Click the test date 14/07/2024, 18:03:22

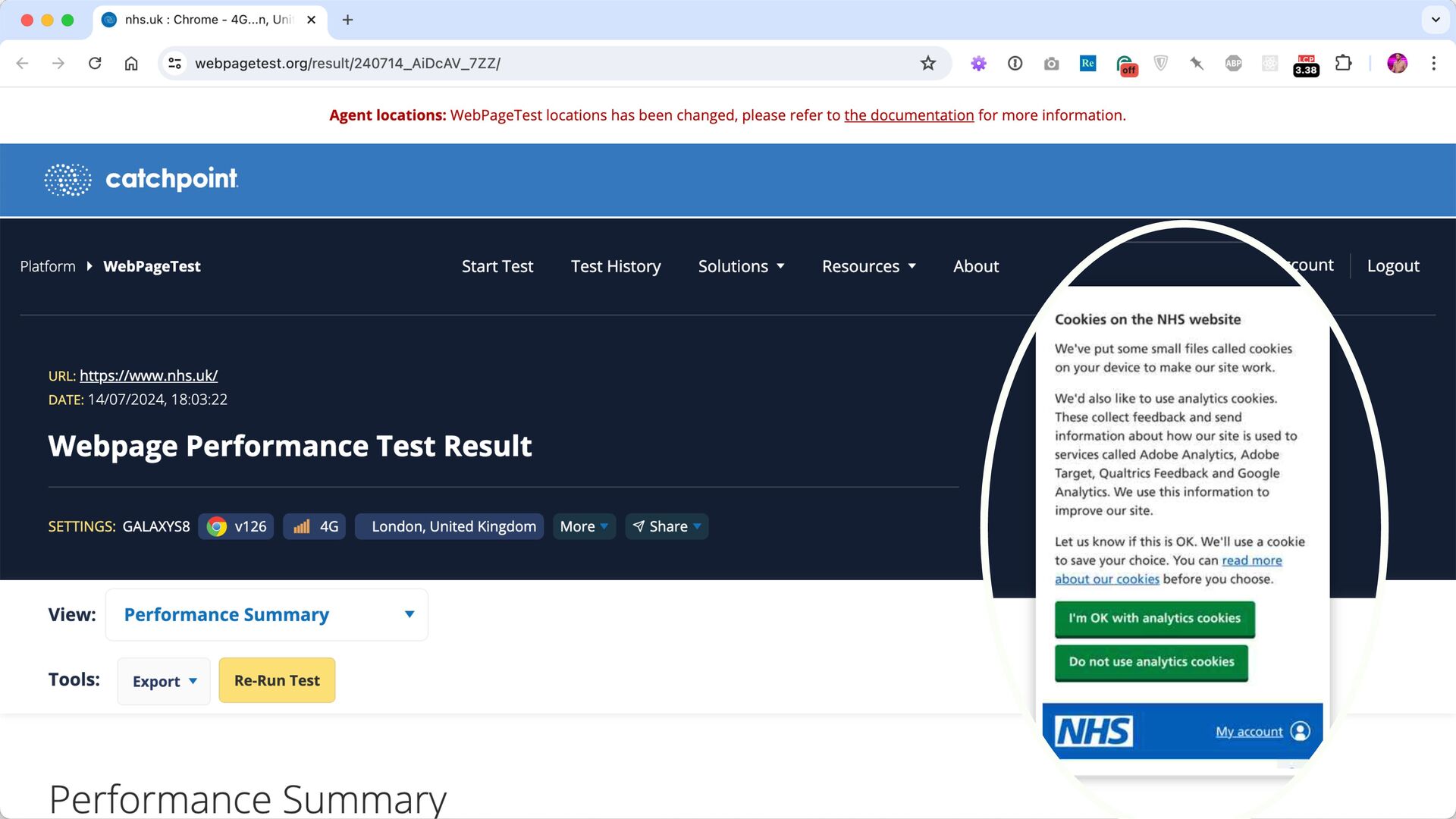click(x=158, y=400)
